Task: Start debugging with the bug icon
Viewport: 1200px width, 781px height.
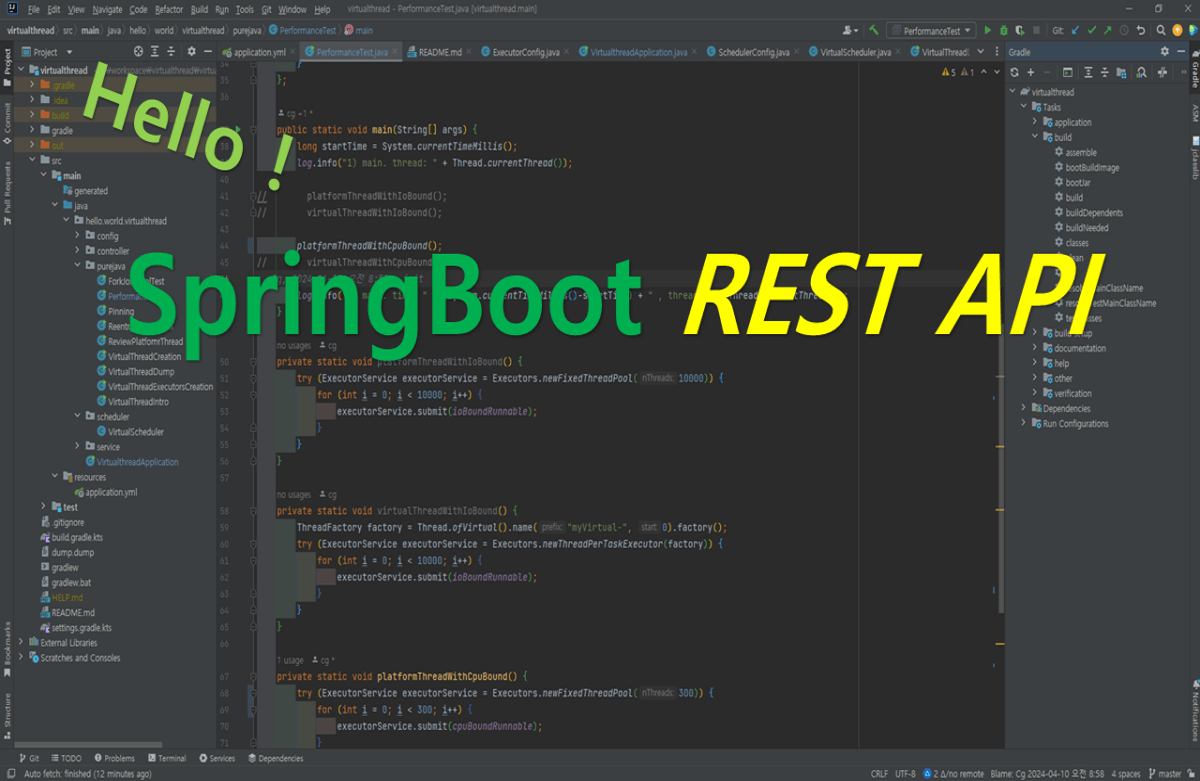Action: [x=1004, y=31]
